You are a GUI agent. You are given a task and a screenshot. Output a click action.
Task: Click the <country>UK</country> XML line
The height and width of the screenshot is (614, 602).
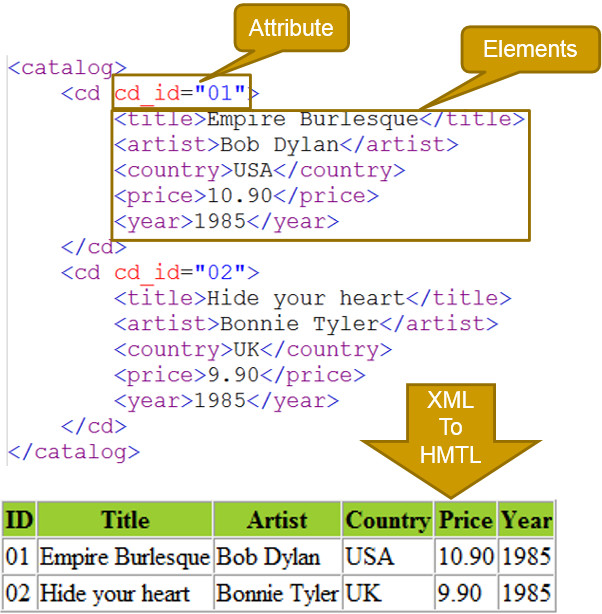pyautogui.click(x=253, y=350)
